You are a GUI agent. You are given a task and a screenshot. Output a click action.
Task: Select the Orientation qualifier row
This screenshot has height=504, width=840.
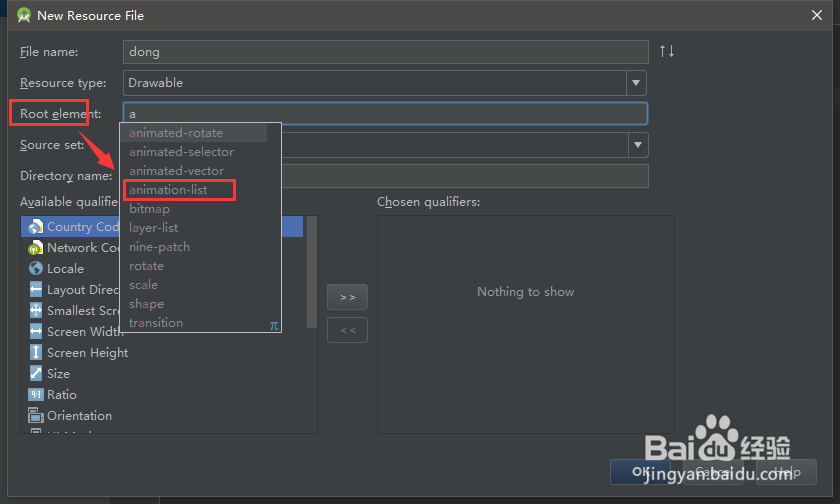point(163,416)
